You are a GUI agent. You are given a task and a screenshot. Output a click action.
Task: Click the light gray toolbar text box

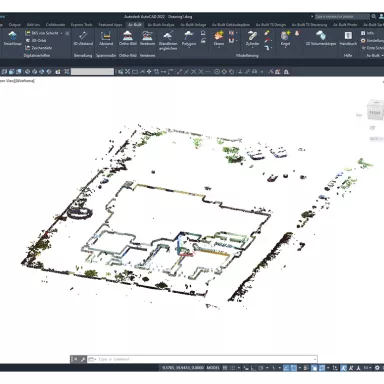[92, 72]
